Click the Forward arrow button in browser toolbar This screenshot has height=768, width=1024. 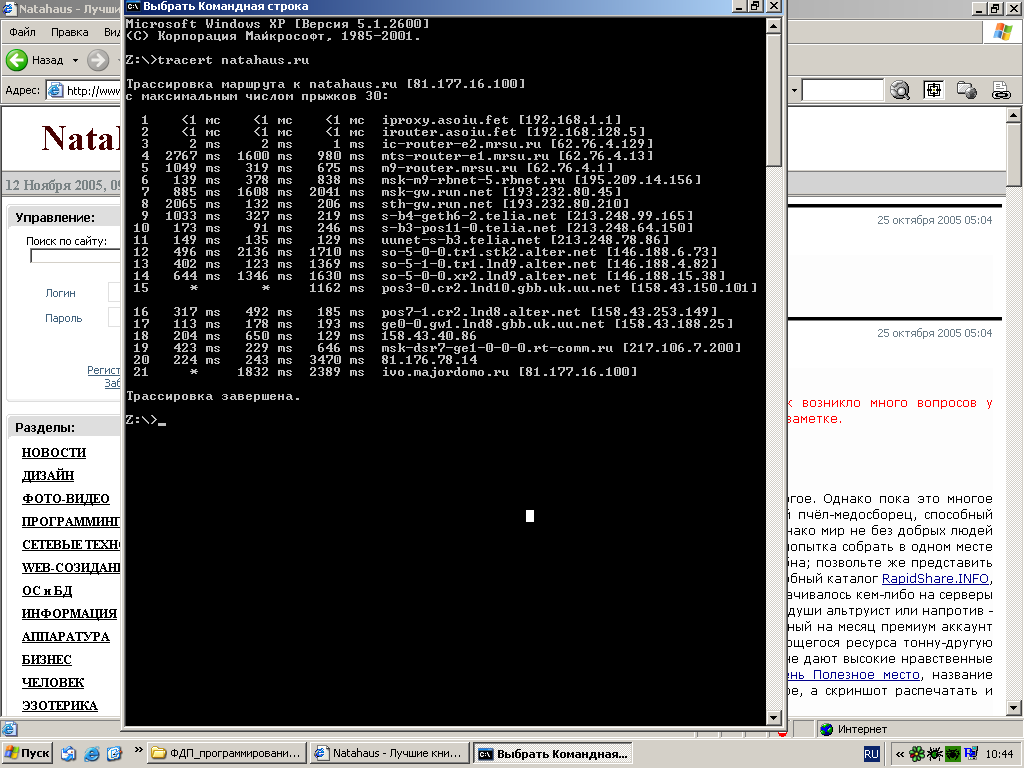coord(98,60)
